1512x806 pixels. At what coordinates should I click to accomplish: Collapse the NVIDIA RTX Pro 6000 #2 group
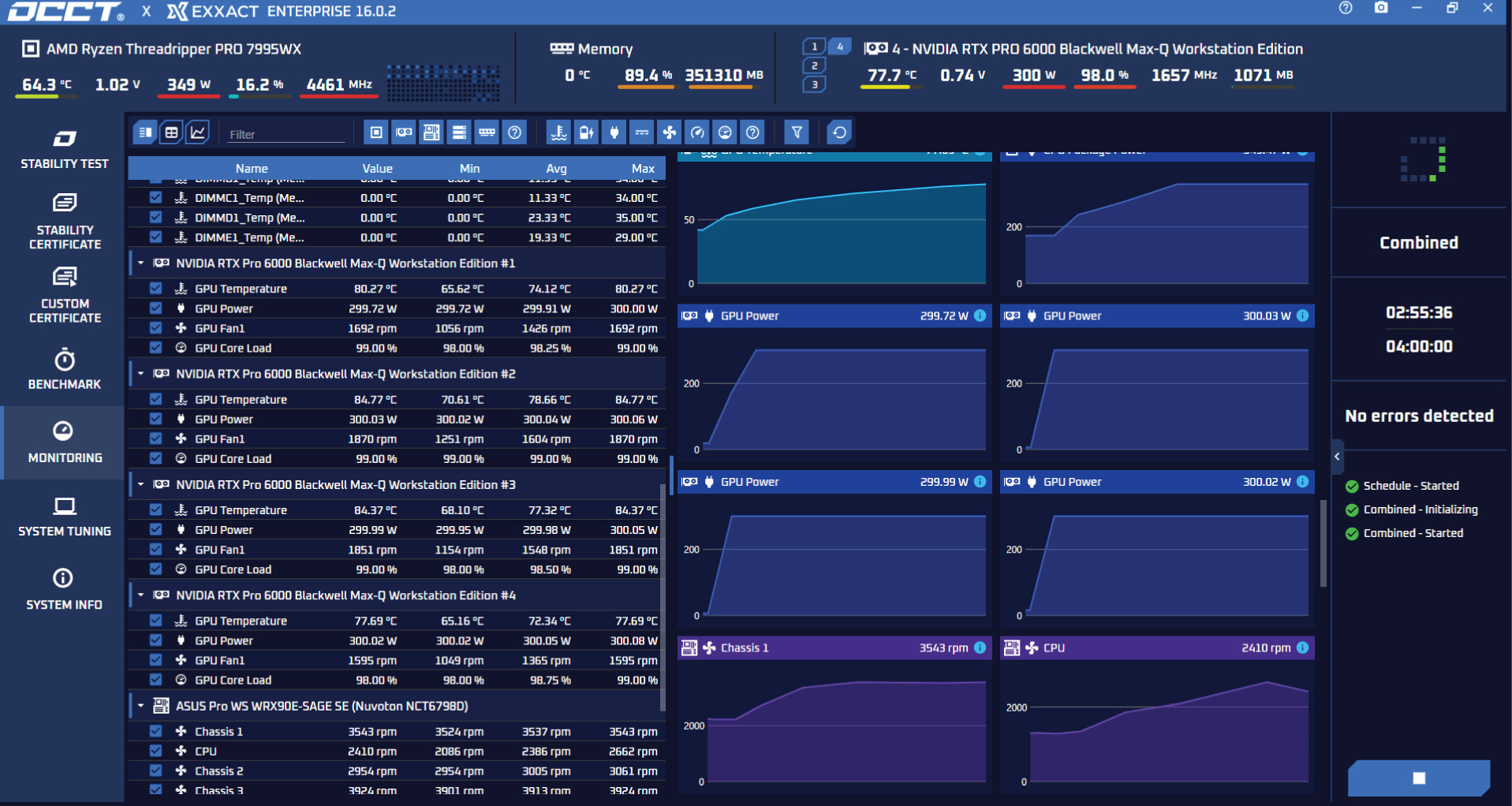coord(140,373)
